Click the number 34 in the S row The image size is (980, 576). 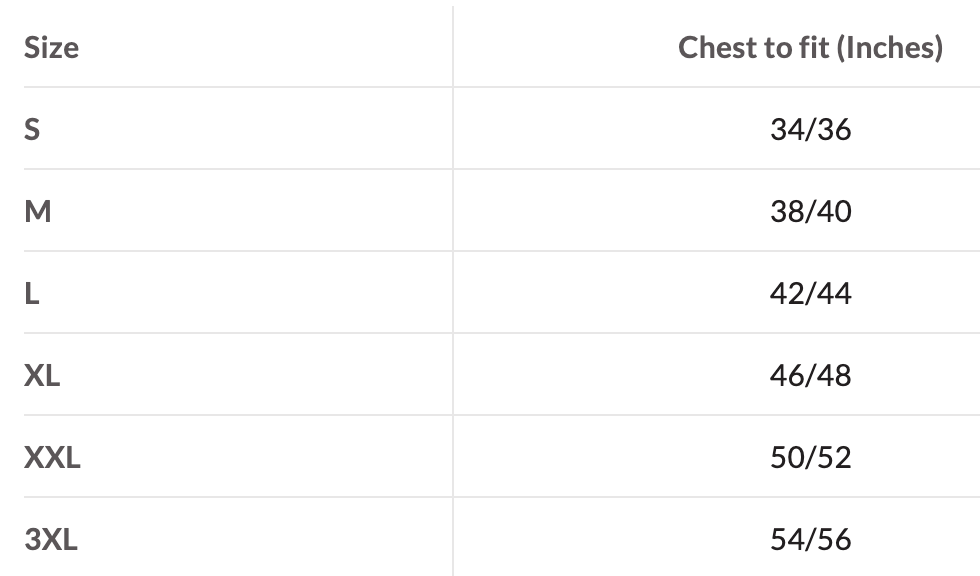(788, 129)
